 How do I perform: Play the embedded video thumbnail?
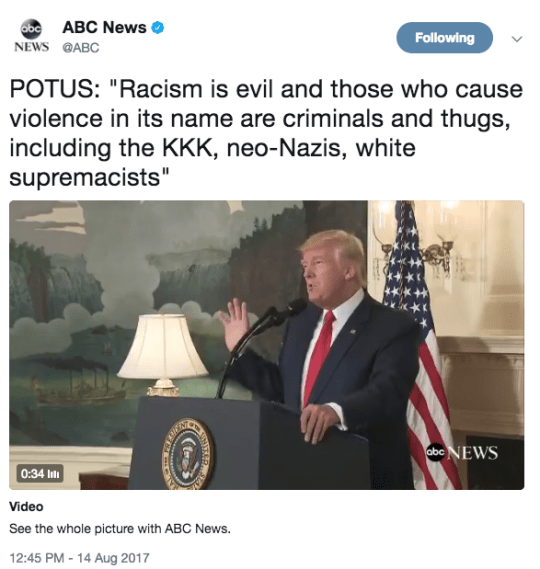(266, 345)
